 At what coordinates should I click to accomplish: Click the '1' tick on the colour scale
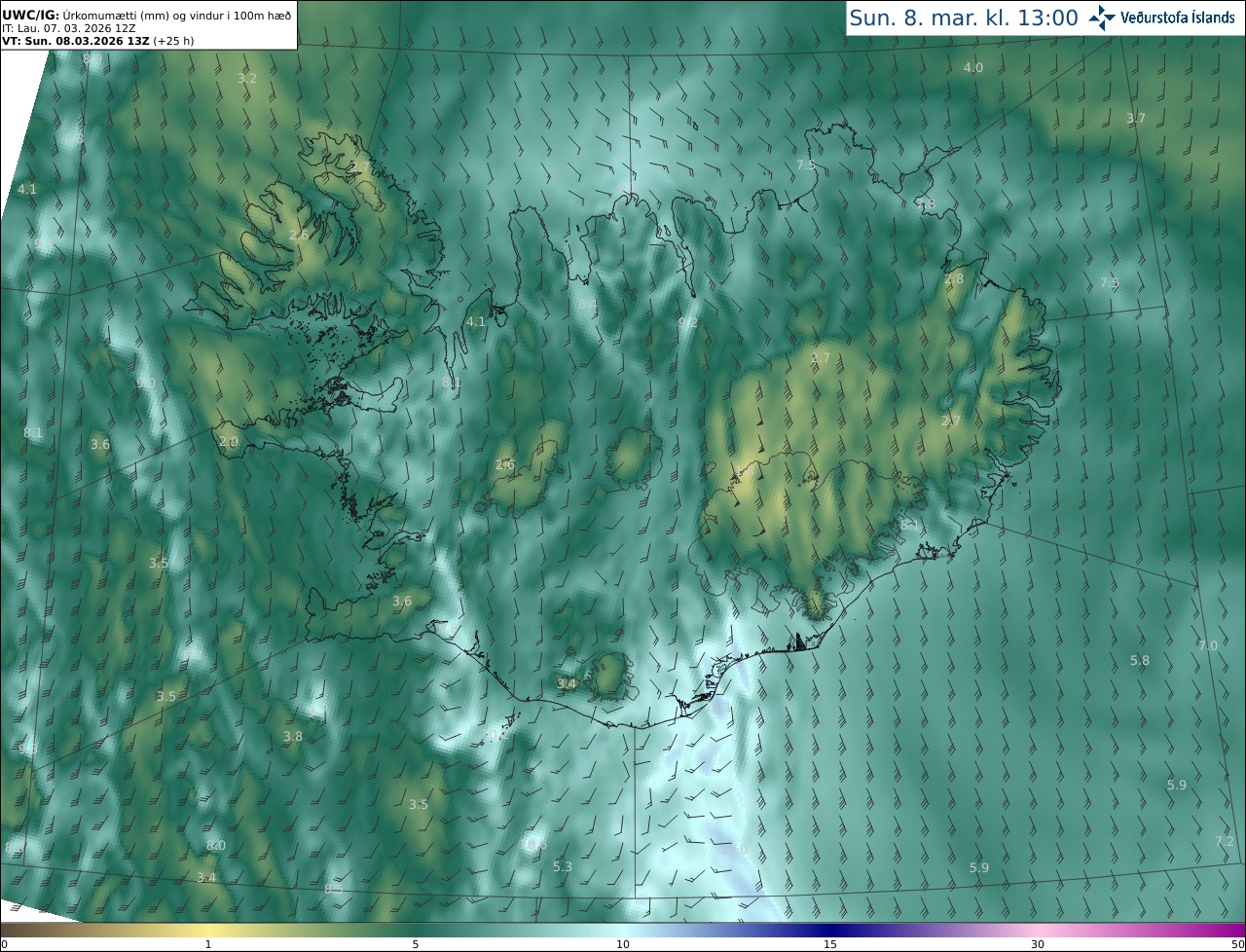click(207, 944)
